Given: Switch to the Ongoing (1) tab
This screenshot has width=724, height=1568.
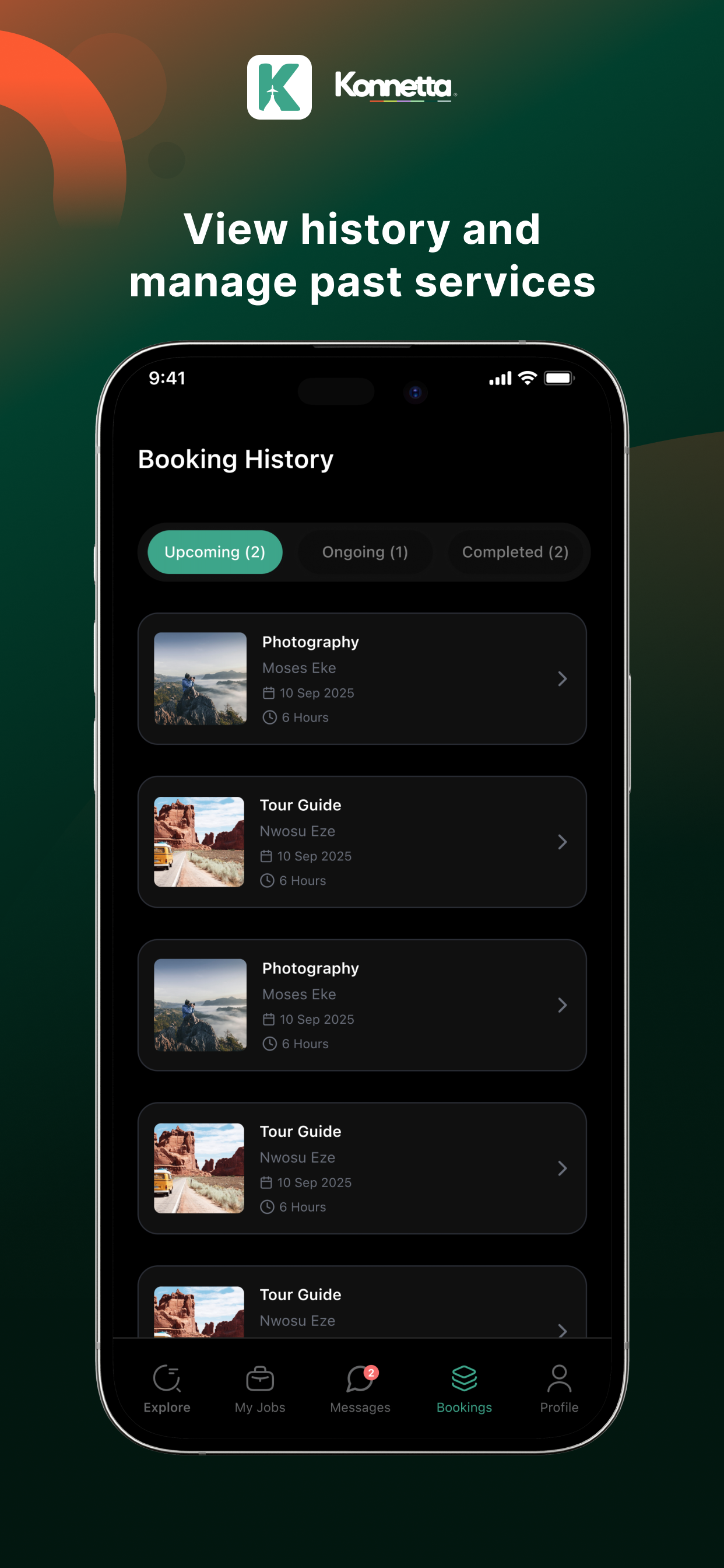Looking at the screenshot, I should (x=365, y=552).
